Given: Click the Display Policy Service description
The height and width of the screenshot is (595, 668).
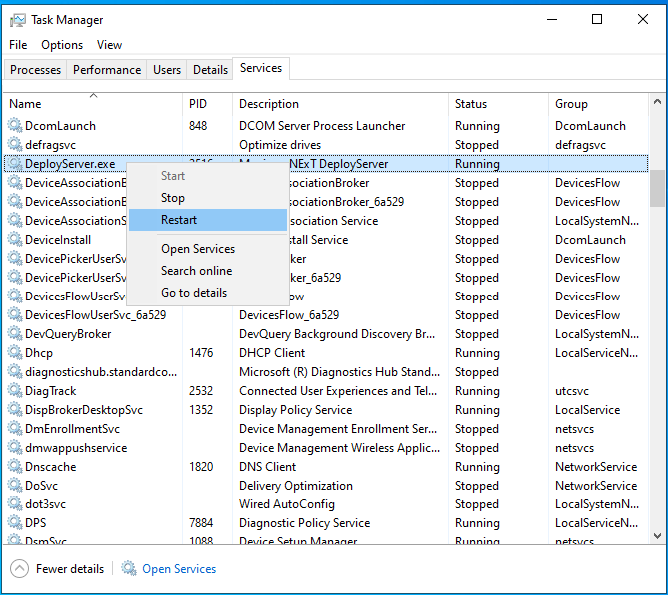Looking at the screenshot, I should tap(295, 410).
